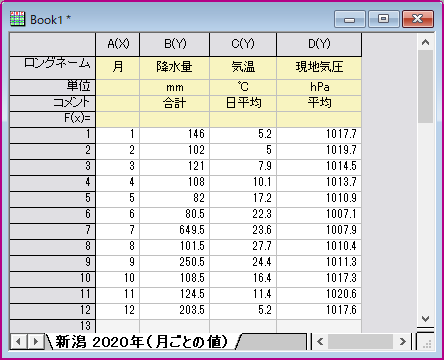Image resolution: width=444 pixels, height=360 pixels.
Task: Click the 単位 row label
Action: [x=53, y=87]
